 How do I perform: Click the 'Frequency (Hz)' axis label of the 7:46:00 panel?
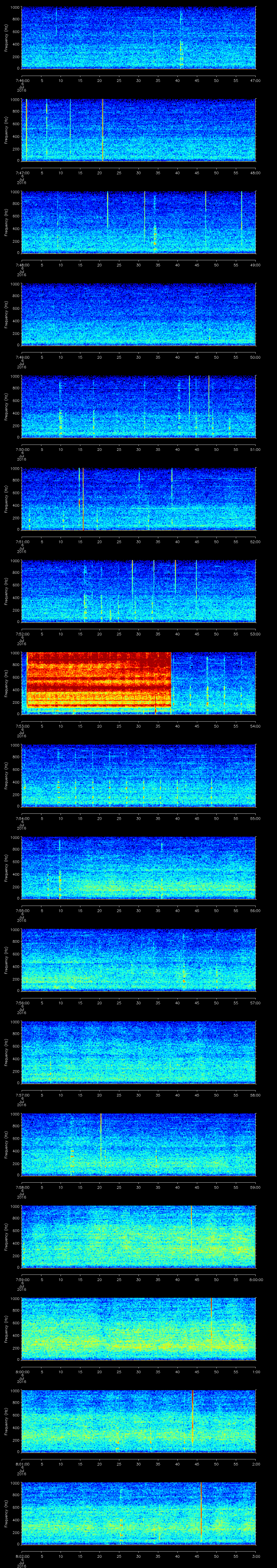[6, 38]
